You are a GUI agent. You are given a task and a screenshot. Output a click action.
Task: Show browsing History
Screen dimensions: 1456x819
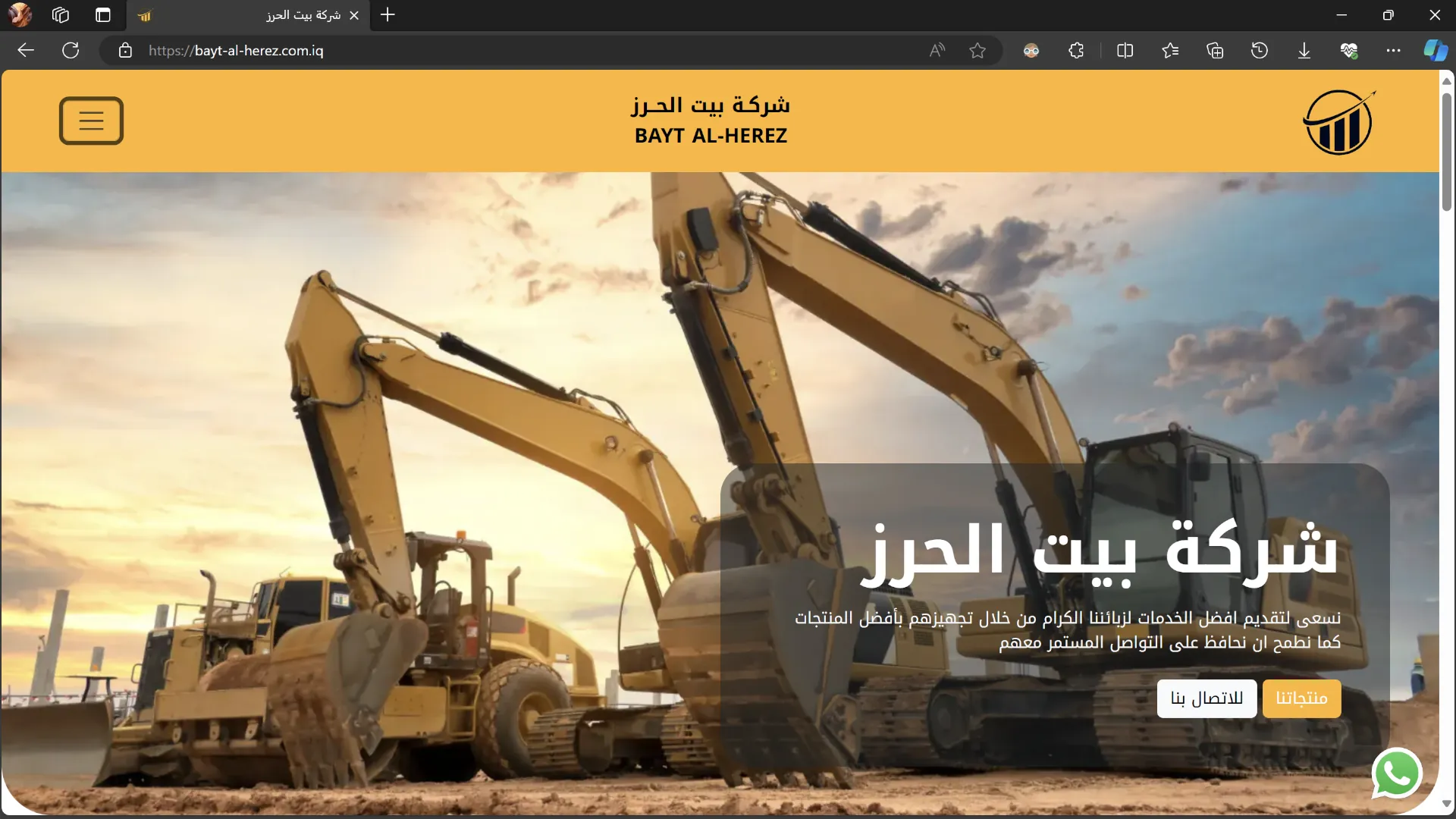coord(1260,51)
